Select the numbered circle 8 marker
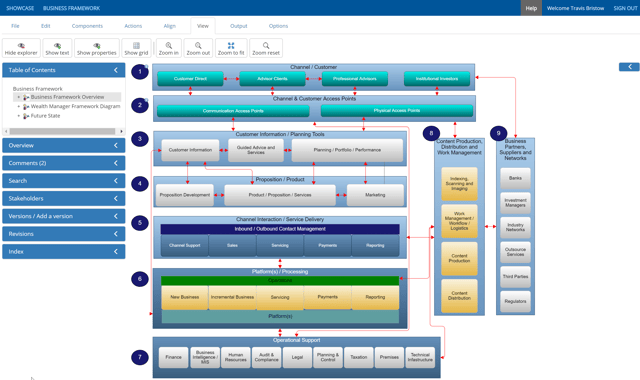This screenshot has width=640, height=380. coord(431,133)
